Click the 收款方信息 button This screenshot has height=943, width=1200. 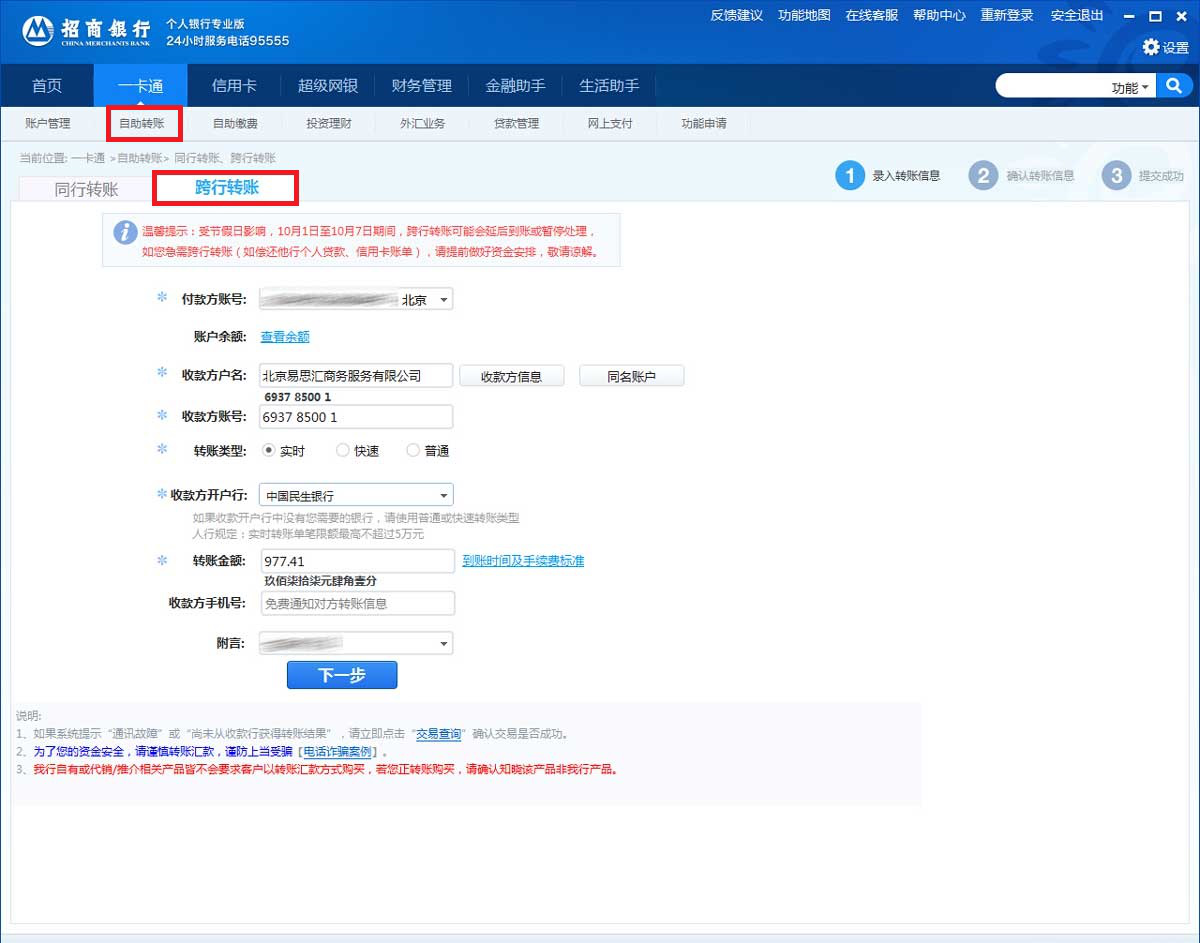(x=511, y=376)
